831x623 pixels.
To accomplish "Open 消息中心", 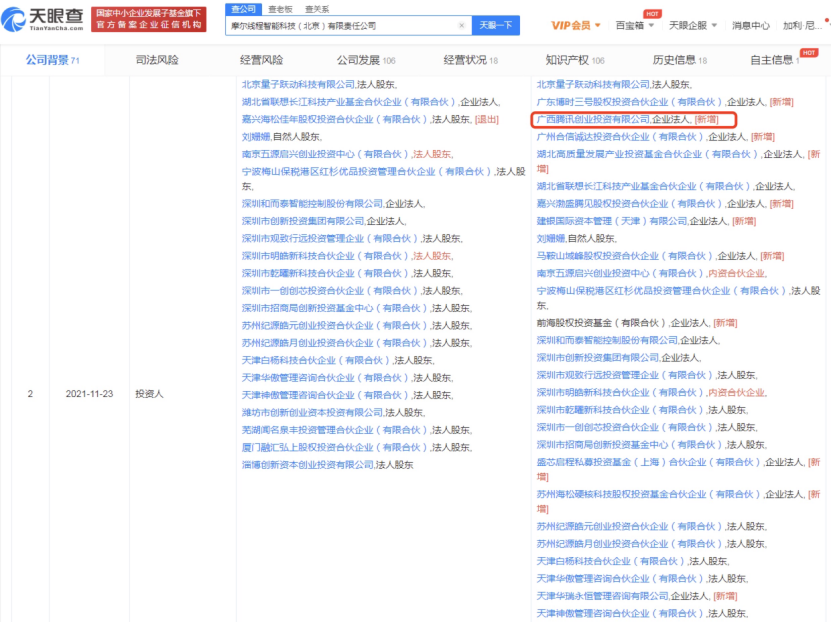I will coord(750,25).
